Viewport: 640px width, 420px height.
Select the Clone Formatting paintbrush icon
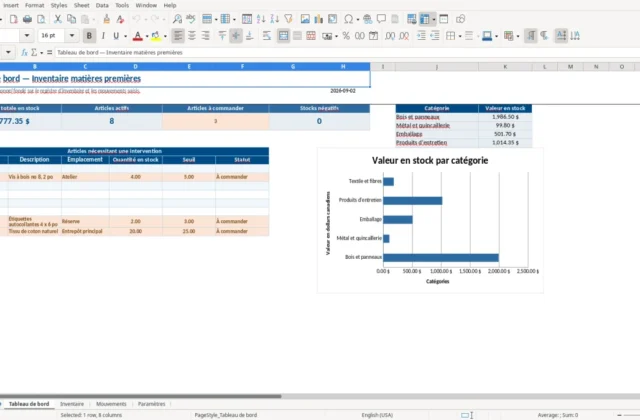click(x=107, y=19)
